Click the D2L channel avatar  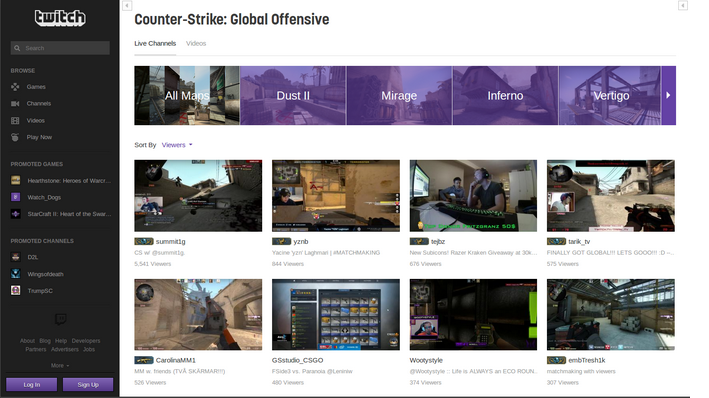15,257
